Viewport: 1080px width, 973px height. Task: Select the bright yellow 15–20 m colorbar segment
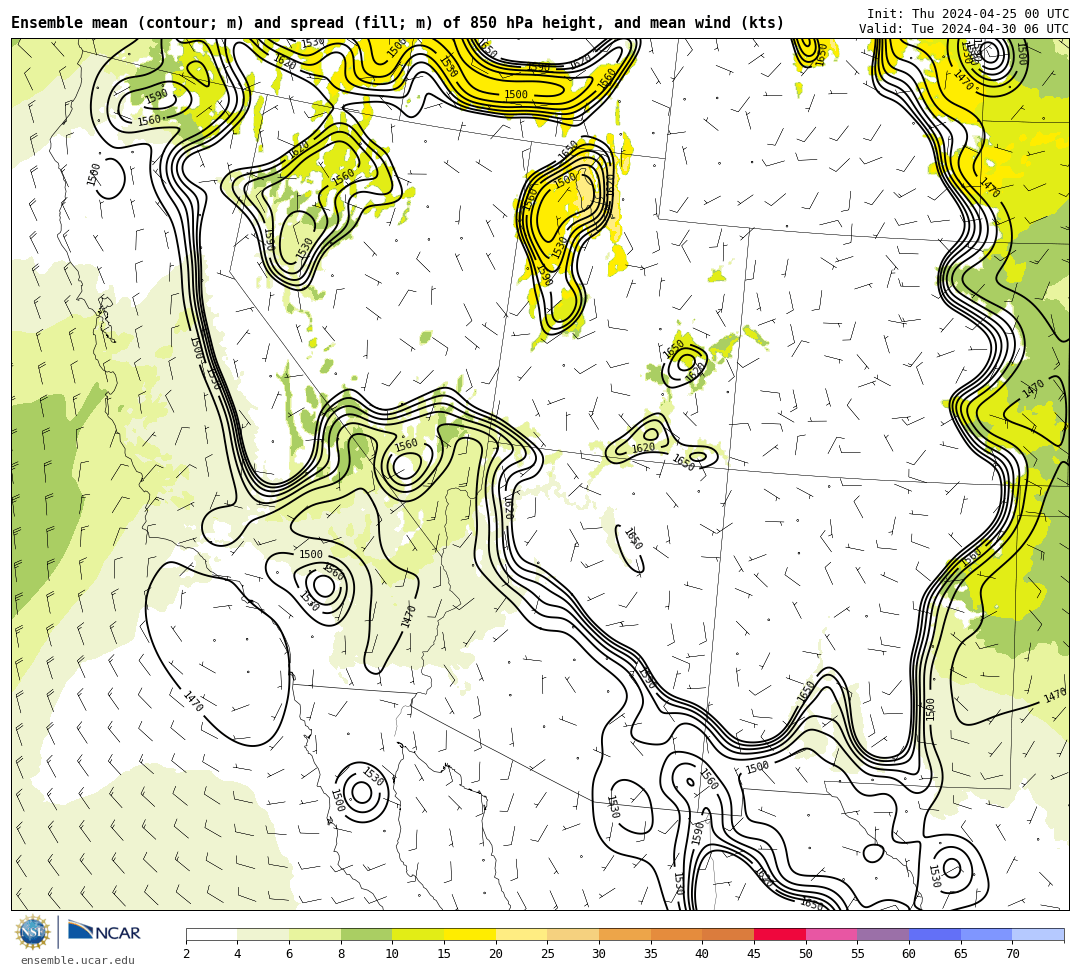click(x=470, y=934)
